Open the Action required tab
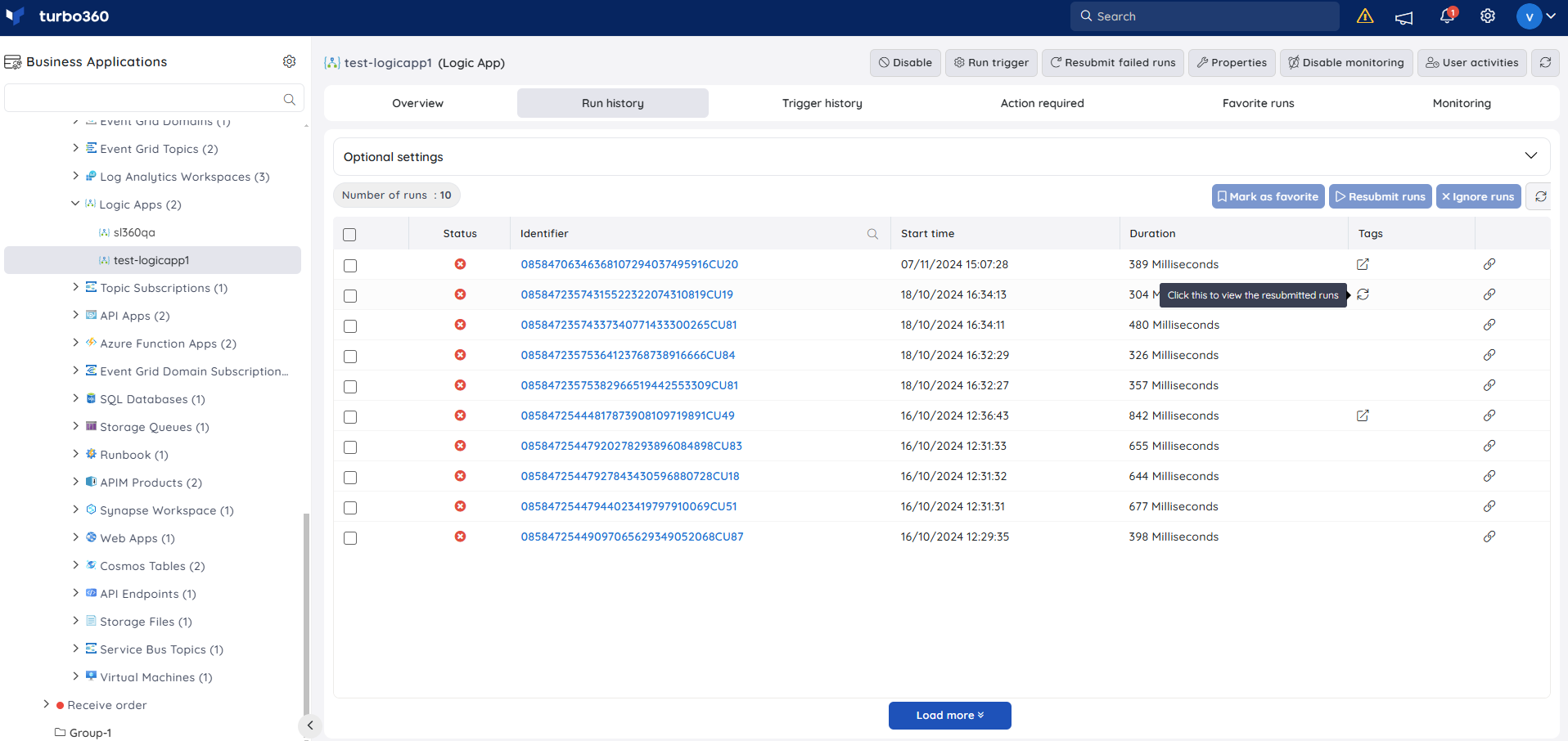This screenshot has height=741, width=1568. pos(1042,103)
